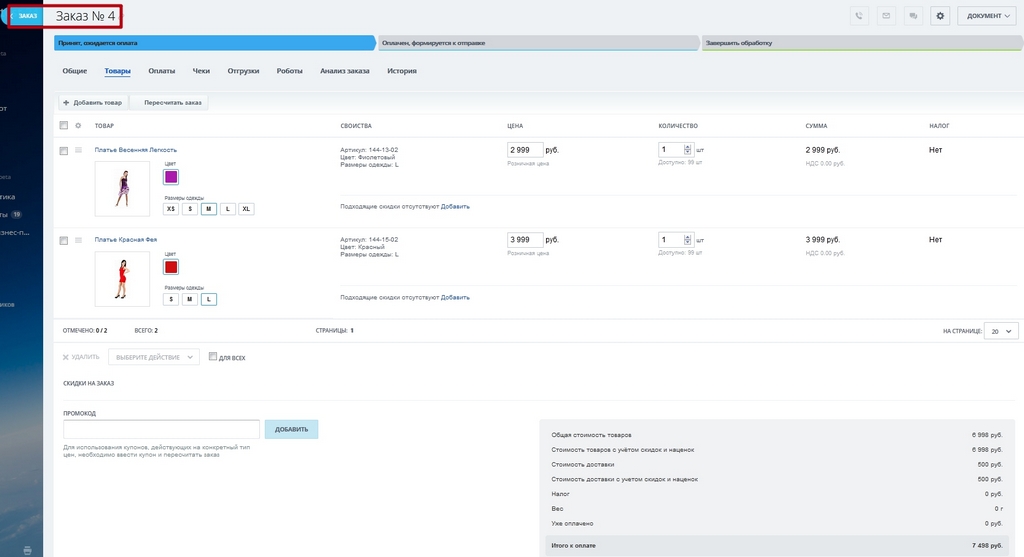This screenshot has height=557, width=1024.
Task: Open the chat messages icon
Action: (x=913, y=16)
